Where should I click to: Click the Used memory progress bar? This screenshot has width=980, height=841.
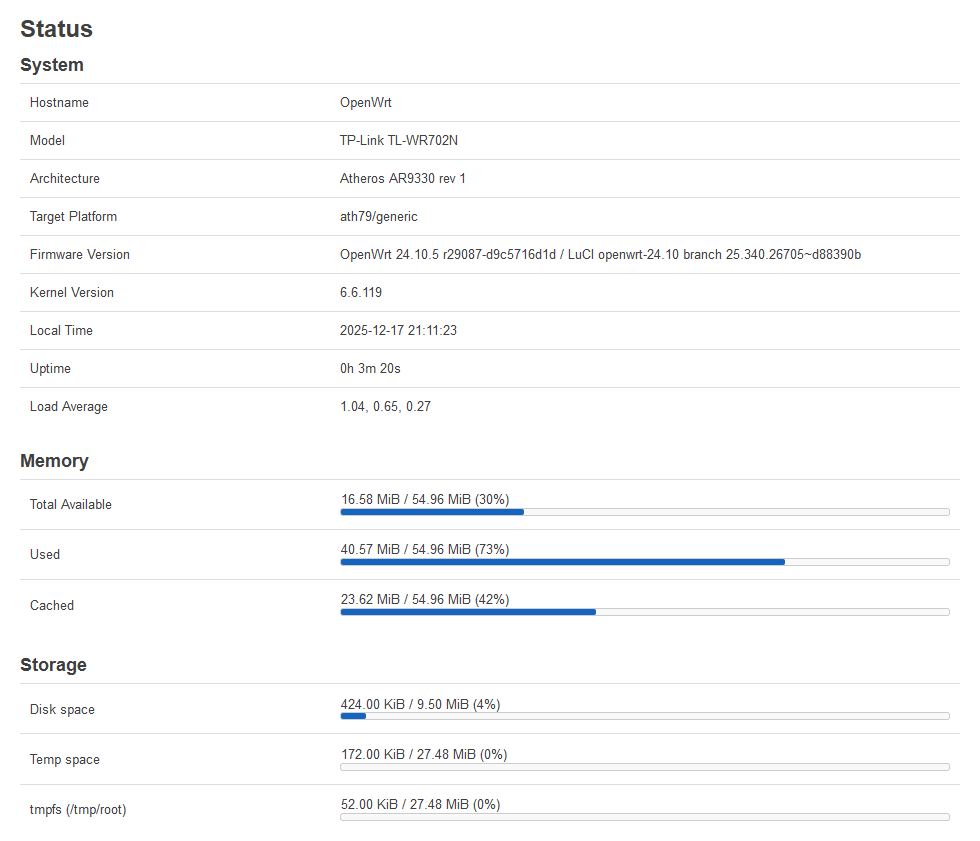644,562
